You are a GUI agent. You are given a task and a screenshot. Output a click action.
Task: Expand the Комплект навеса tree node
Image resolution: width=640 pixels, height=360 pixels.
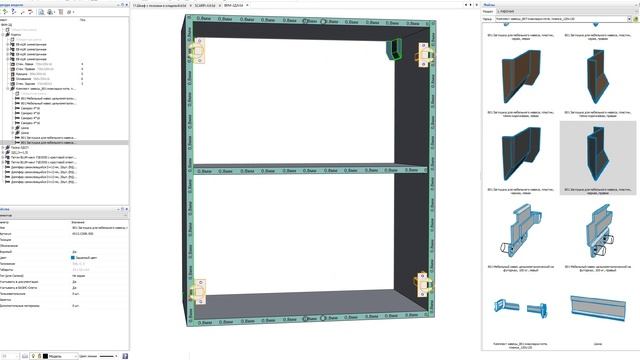8,89
